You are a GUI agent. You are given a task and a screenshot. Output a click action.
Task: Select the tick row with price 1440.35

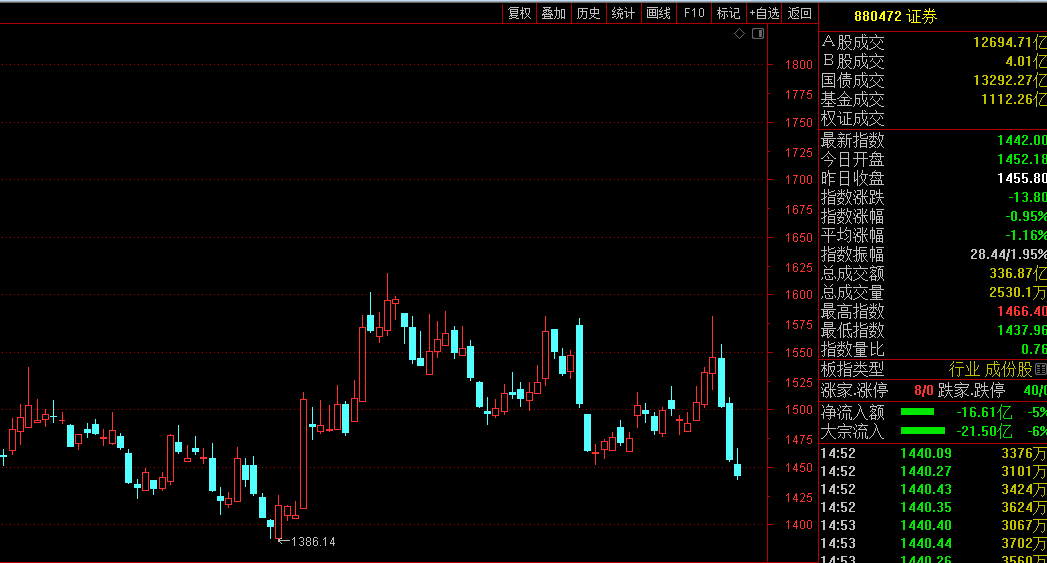click(x=933, y=508)
